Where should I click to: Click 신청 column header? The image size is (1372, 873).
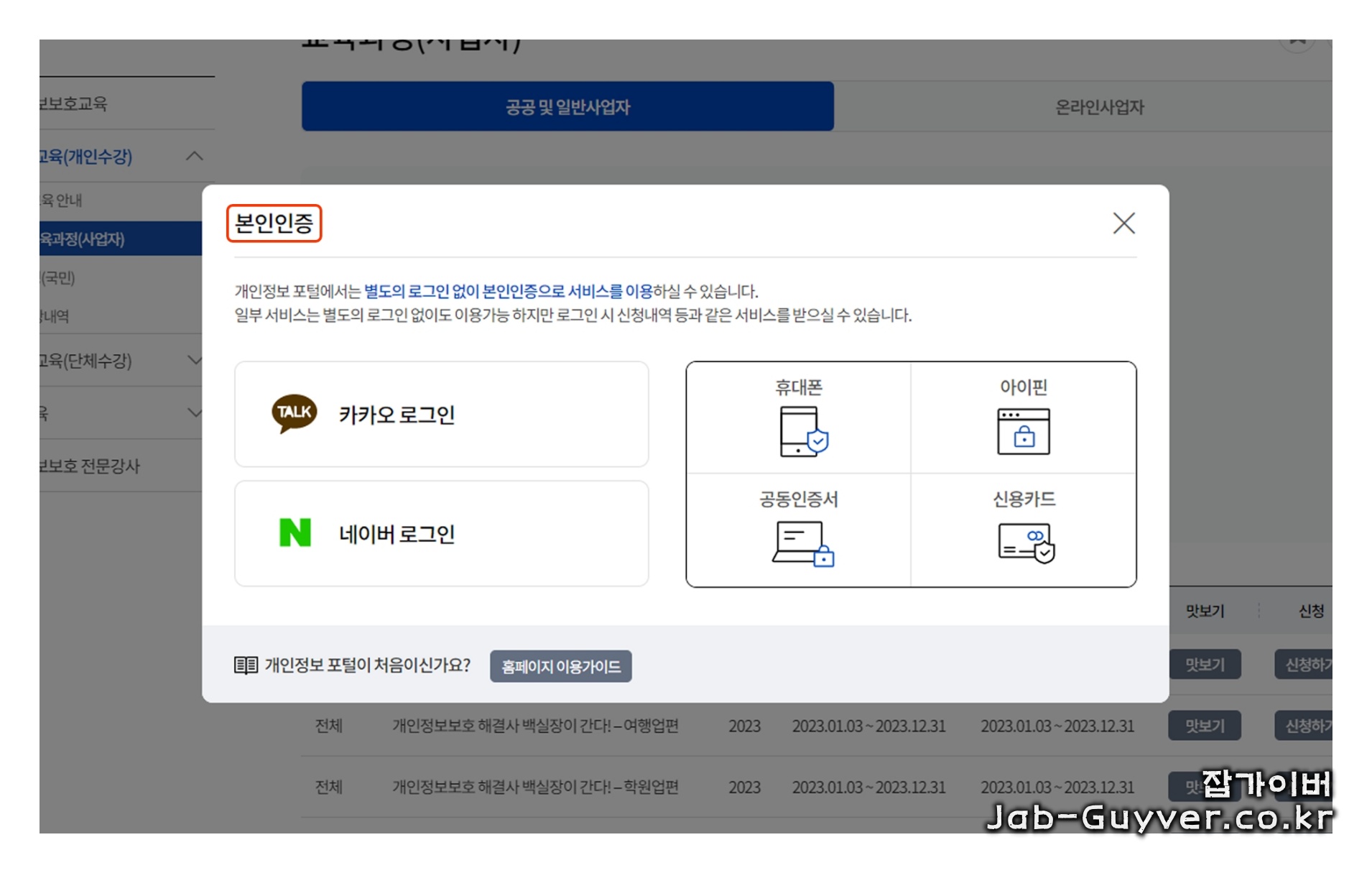click(1311, 611)
